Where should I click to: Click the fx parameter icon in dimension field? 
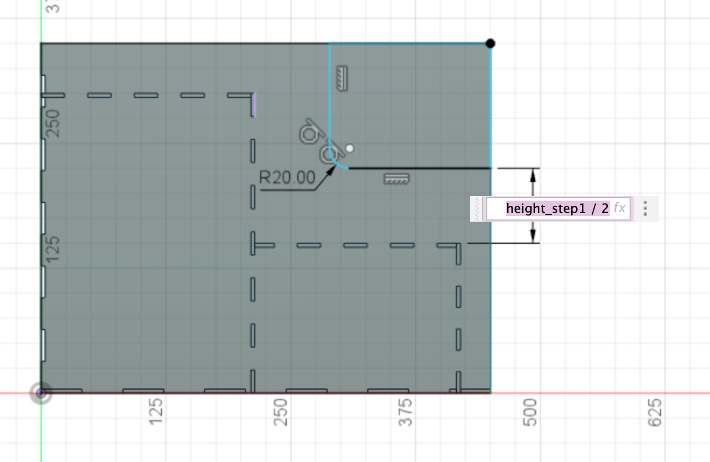pos(619,208)
